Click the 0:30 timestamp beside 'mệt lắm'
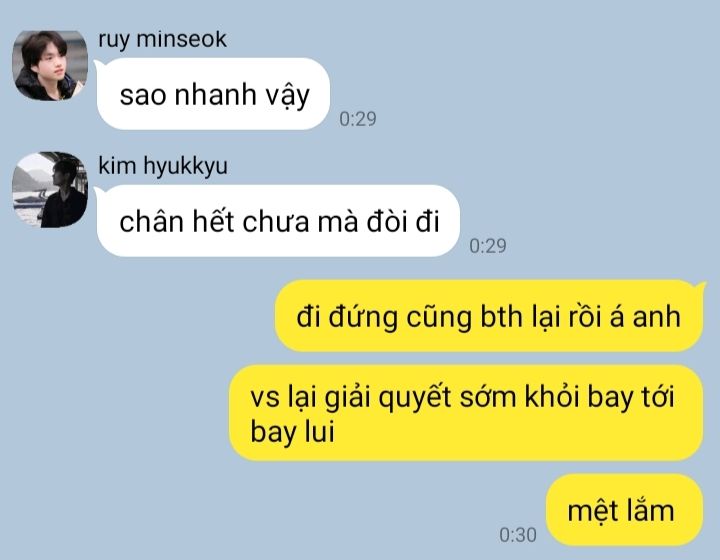Viewport: 720px width, 560px height. click(518, 535)
